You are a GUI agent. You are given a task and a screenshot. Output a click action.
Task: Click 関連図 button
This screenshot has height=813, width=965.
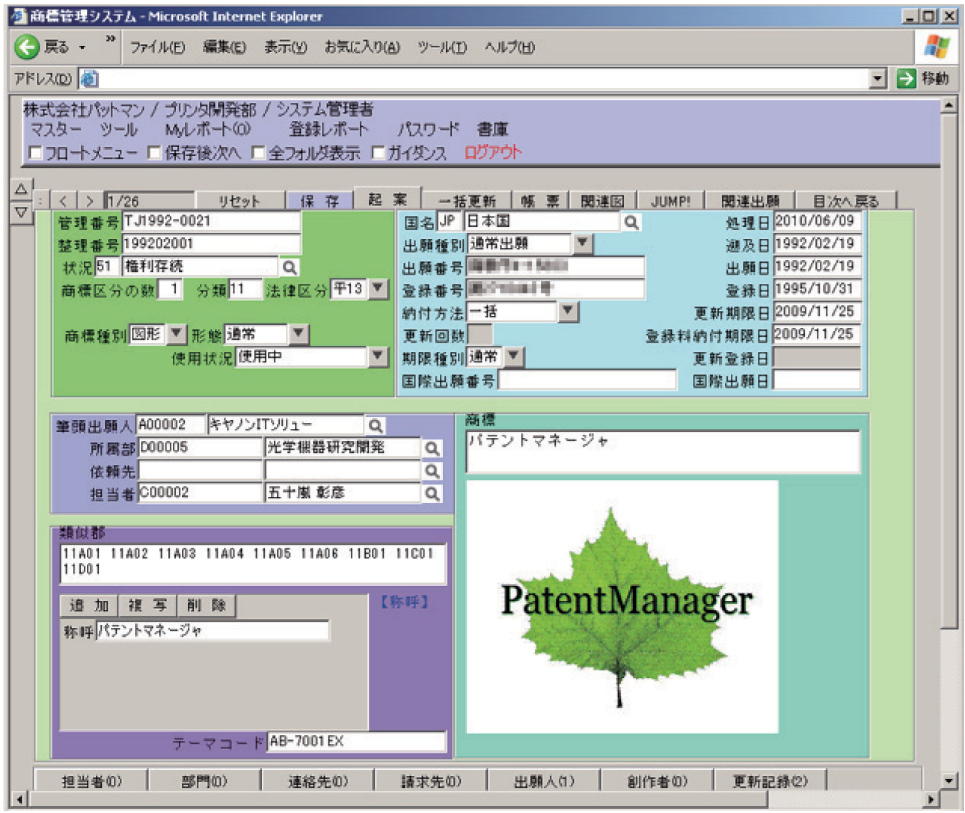[602, 201]
